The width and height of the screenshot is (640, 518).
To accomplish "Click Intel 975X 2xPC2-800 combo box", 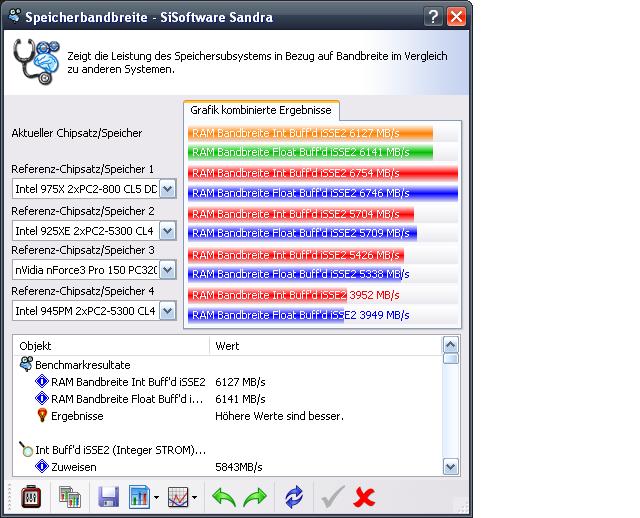I will click(94, 189).
